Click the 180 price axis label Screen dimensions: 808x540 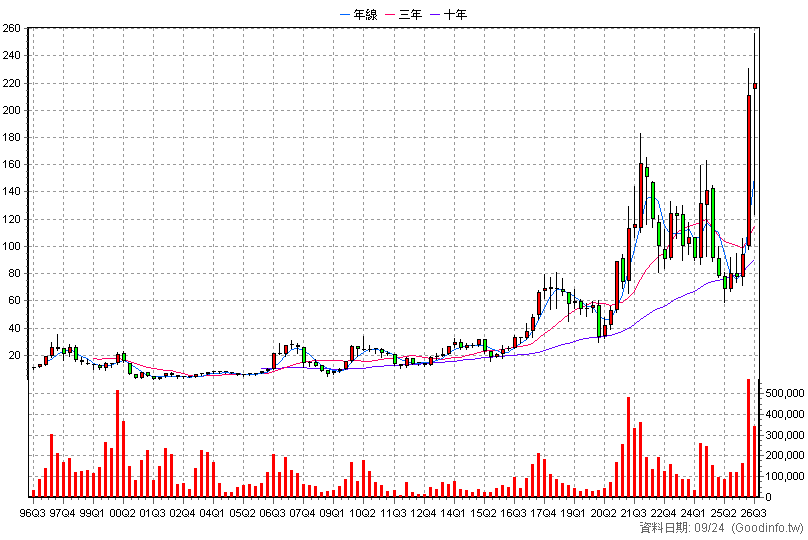coord(11,138)
